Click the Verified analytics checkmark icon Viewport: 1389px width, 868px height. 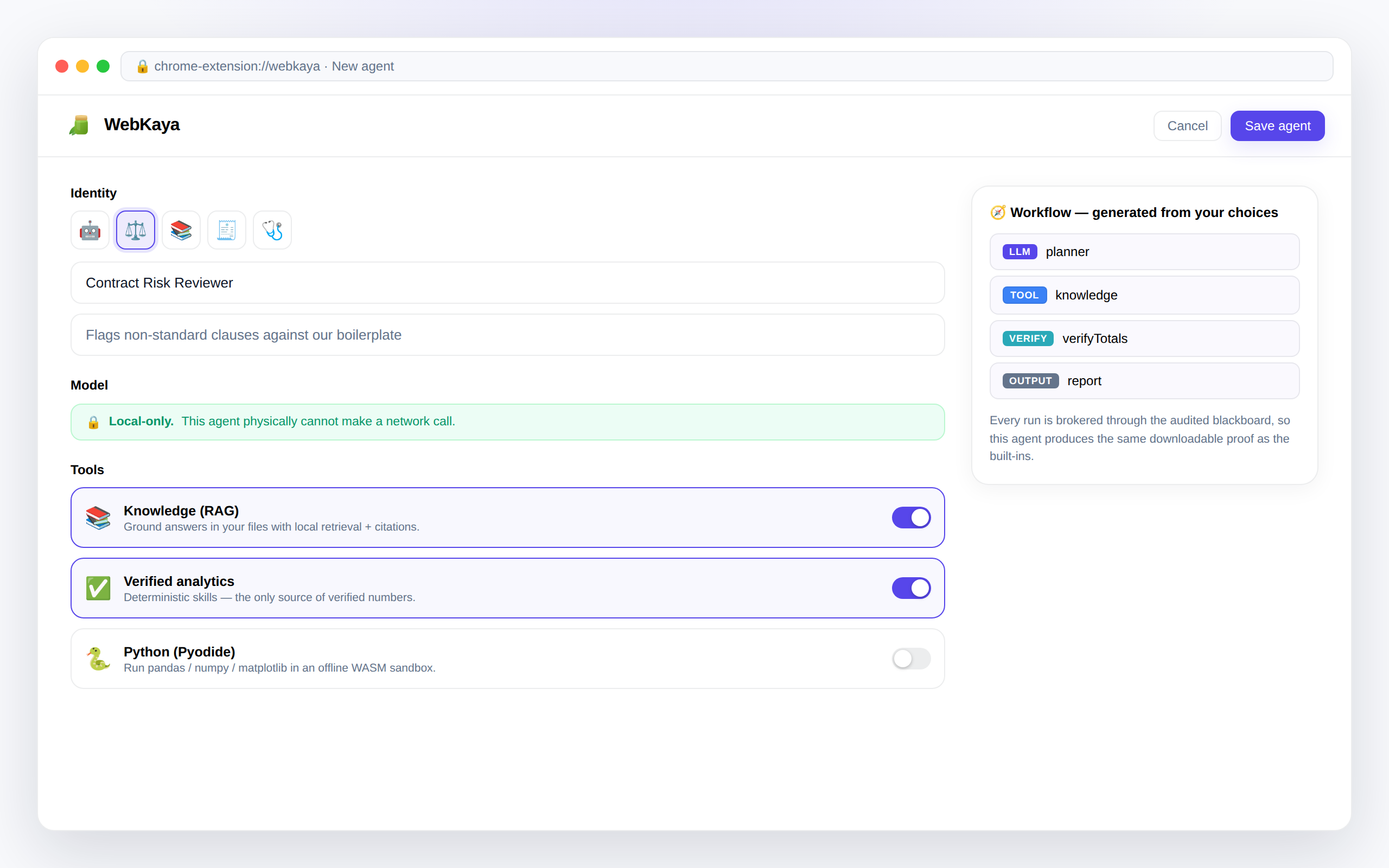point(98,589)
